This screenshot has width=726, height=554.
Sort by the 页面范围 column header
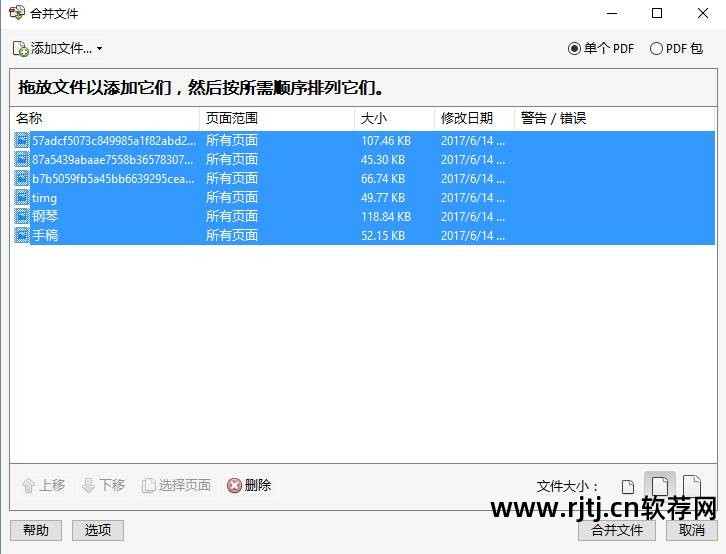[277, 118]
